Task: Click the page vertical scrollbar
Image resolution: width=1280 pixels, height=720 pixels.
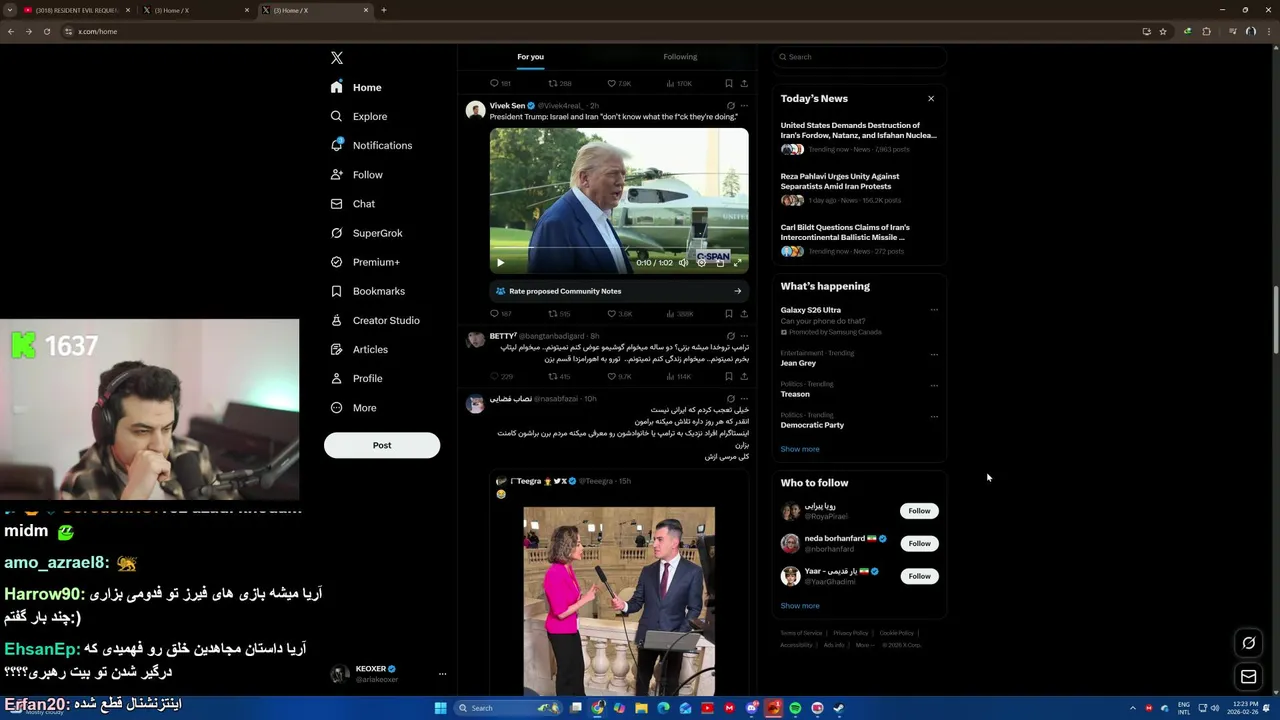Action: 1275,318
